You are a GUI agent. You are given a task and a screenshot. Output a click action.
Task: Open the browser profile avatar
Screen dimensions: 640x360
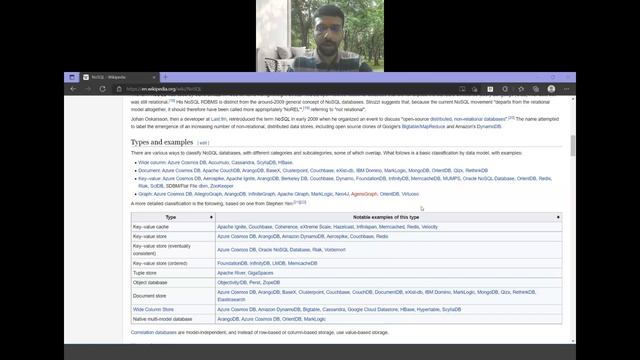point(551,89)
